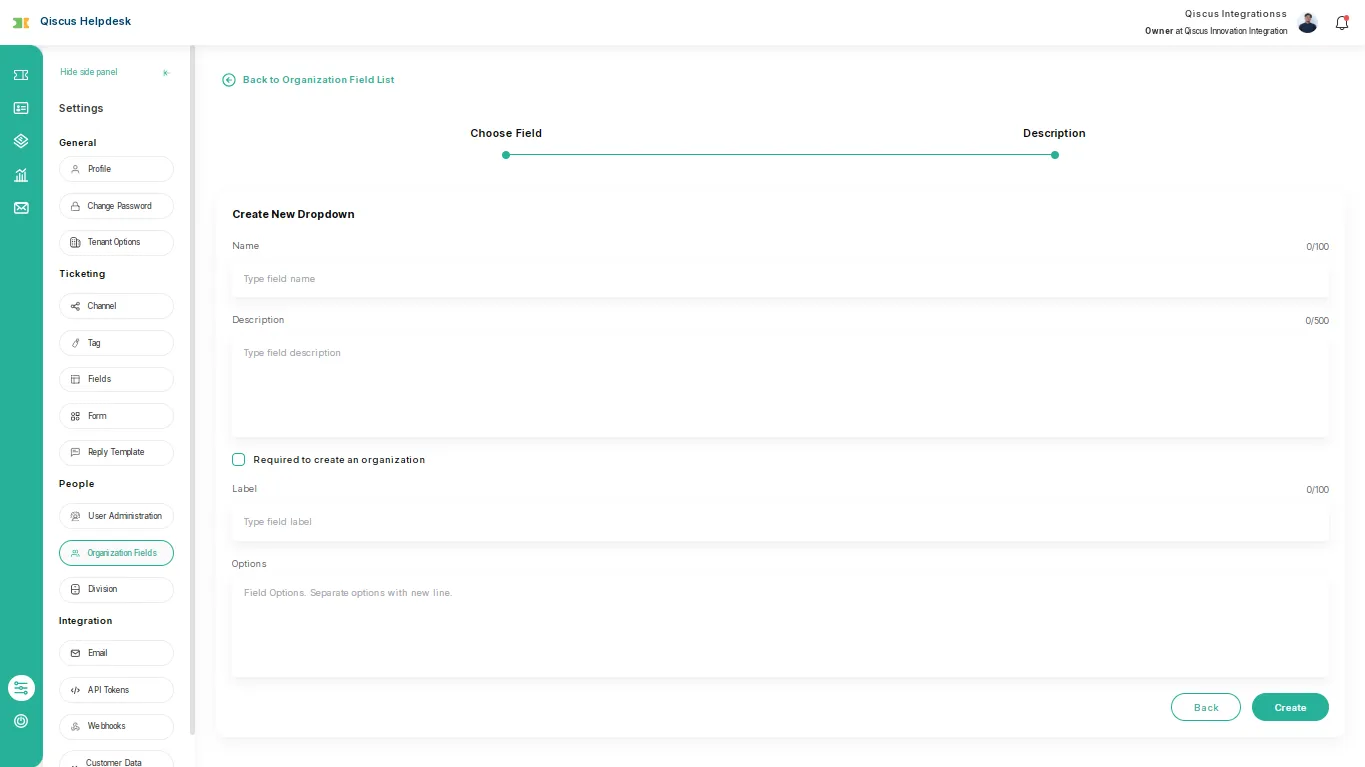Click the Create button
This screenshot has width=1365, height=767.
1290,707
